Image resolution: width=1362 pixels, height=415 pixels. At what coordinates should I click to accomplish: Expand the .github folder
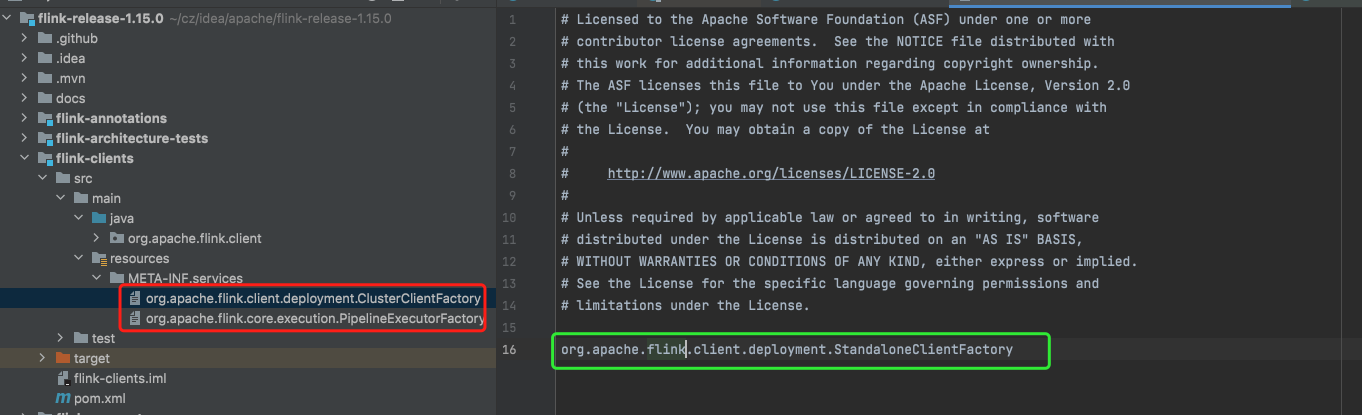(x=26, y=38)
